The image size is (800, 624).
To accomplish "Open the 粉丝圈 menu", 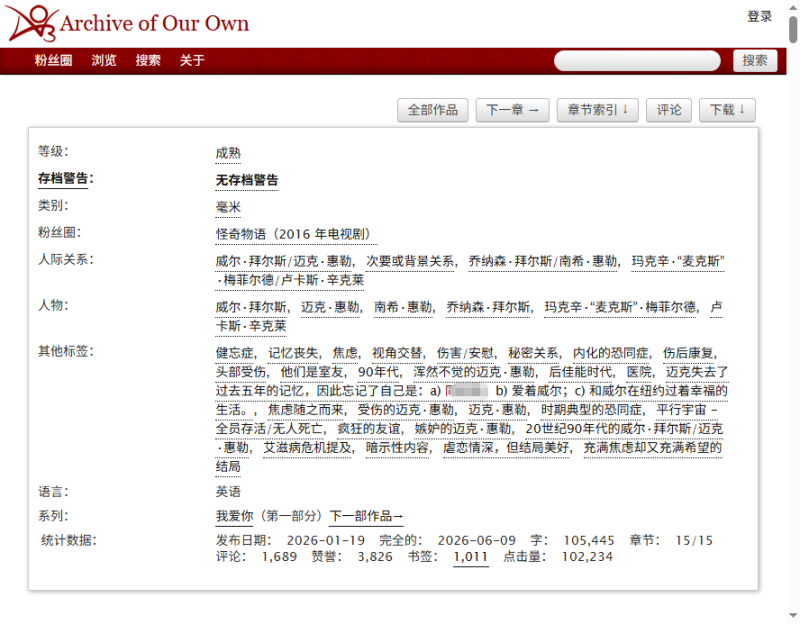I will [x=53, y=60].
